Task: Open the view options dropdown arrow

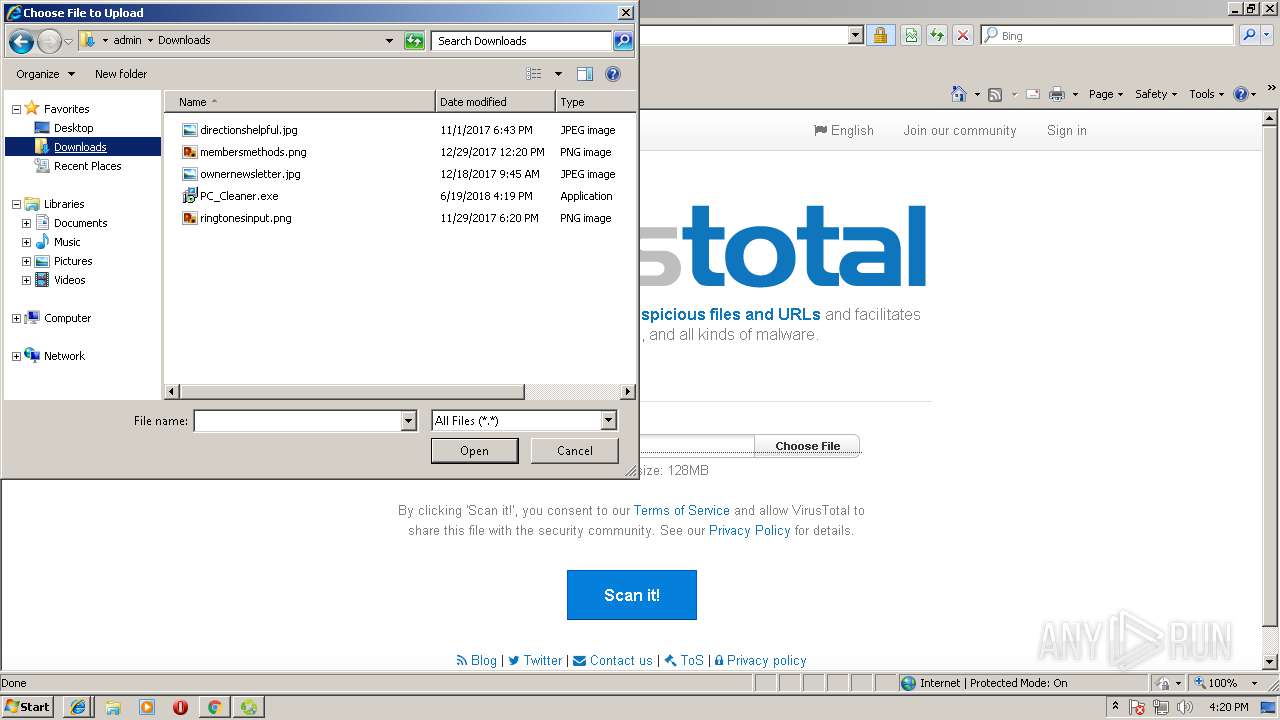Action: coord(558,74)
